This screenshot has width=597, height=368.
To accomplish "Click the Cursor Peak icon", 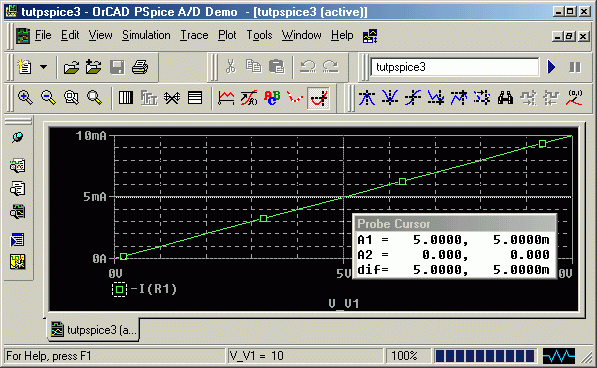I will [x=367, y=98].
